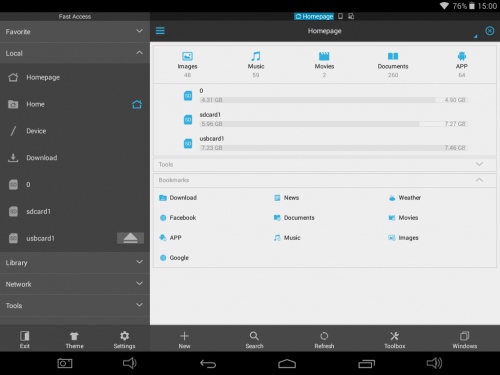Switch to the third window tab icon
The height and width of the screenshot is (375, 500).
pyautogui.click(x=351, y=16)
